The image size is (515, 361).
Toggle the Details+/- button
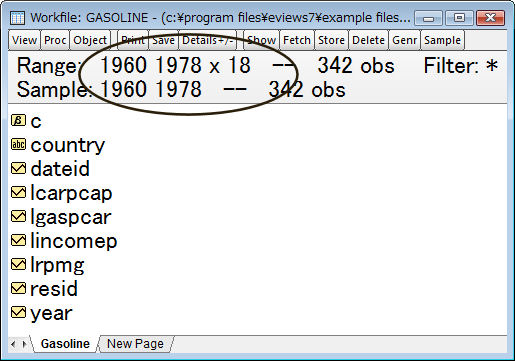(x=208, y=40)
